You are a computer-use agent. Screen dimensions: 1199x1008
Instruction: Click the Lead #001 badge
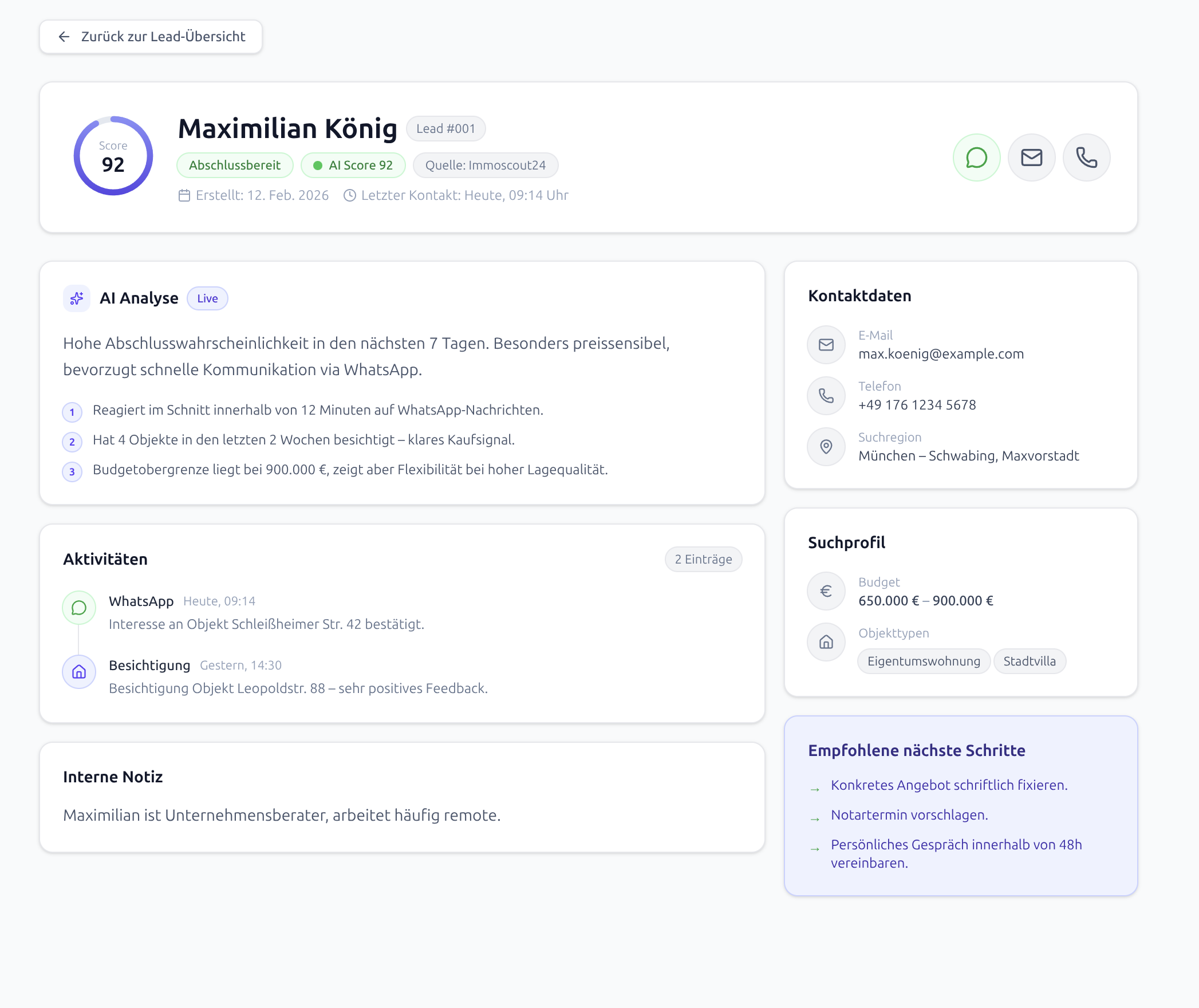[445, 129]
